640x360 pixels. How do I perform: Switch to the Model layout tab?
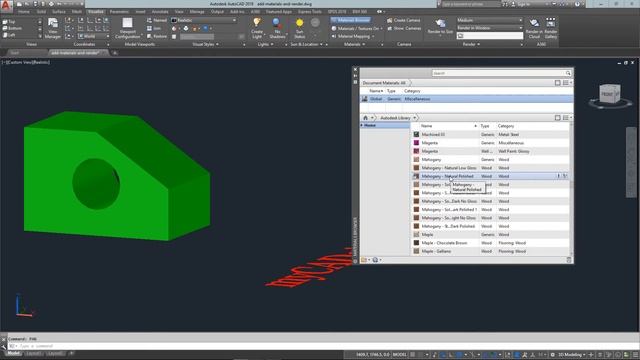click(x=13, y=353)
